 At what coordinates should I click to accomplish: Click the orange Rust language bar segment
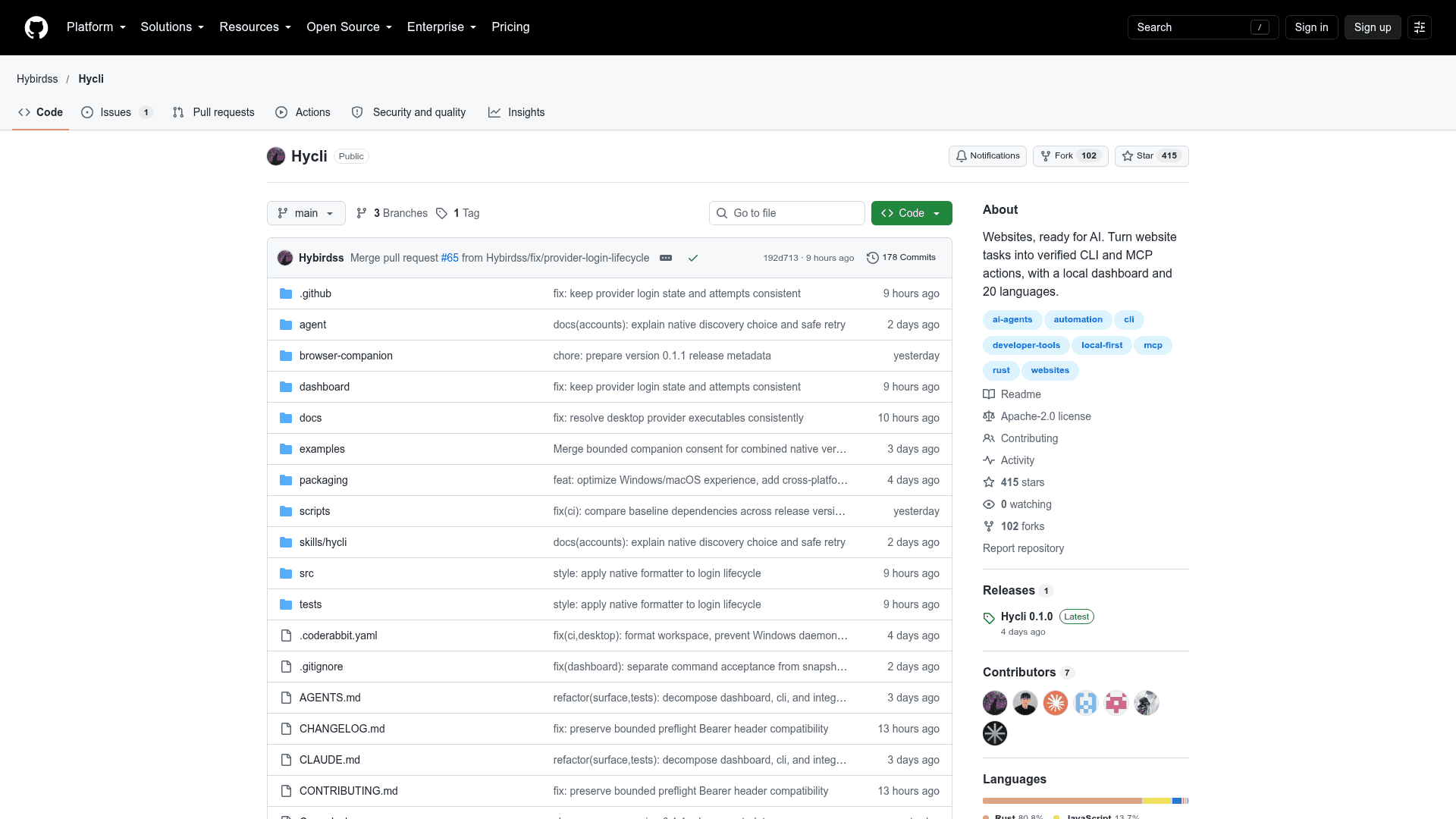(x=1062, y=801)
